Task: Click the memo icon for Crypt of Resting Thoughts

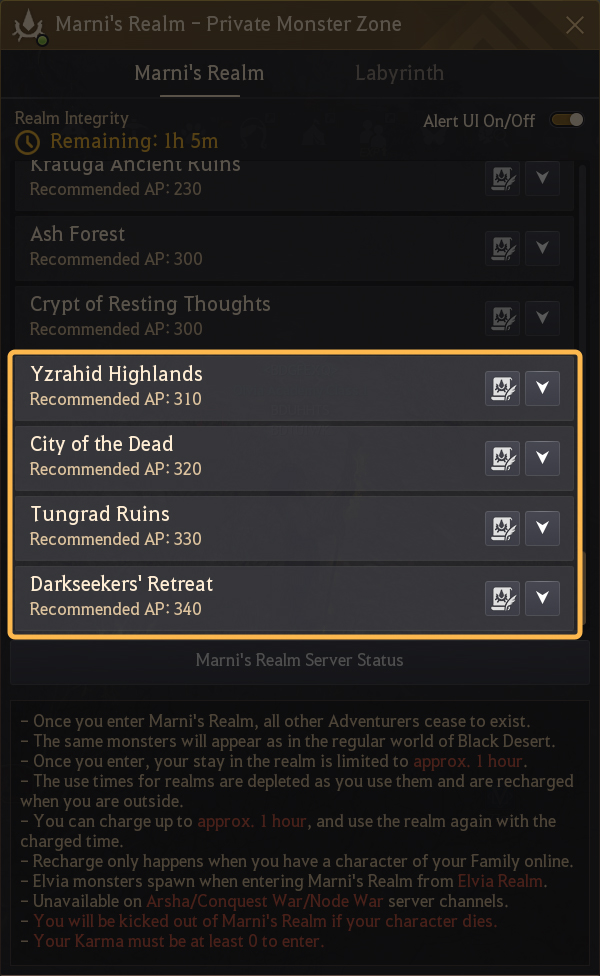Action: pyautogui.click(x=503, y=318)
